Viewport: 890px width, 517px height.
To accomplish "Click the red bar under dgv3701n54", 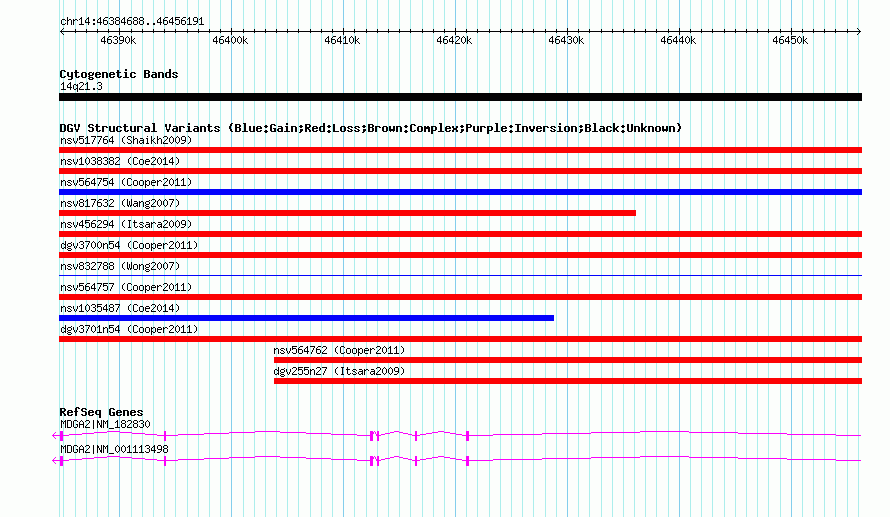I will (460, 339).
